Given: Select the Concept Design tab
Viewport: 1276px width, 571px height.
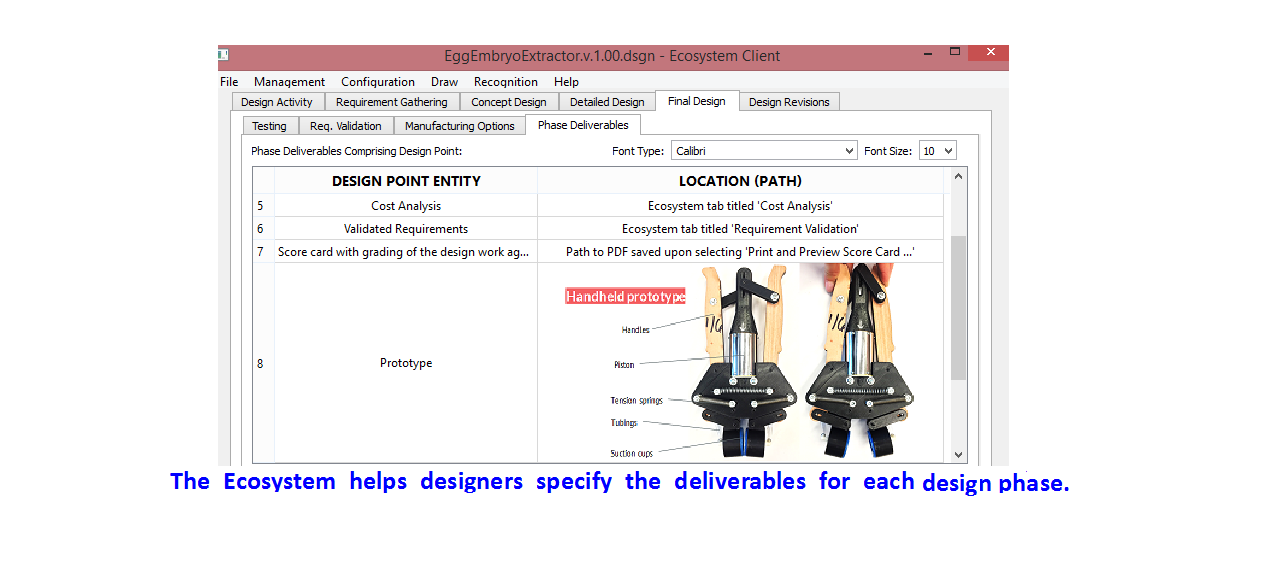Looking at the screenshot, I should [508, 102].
